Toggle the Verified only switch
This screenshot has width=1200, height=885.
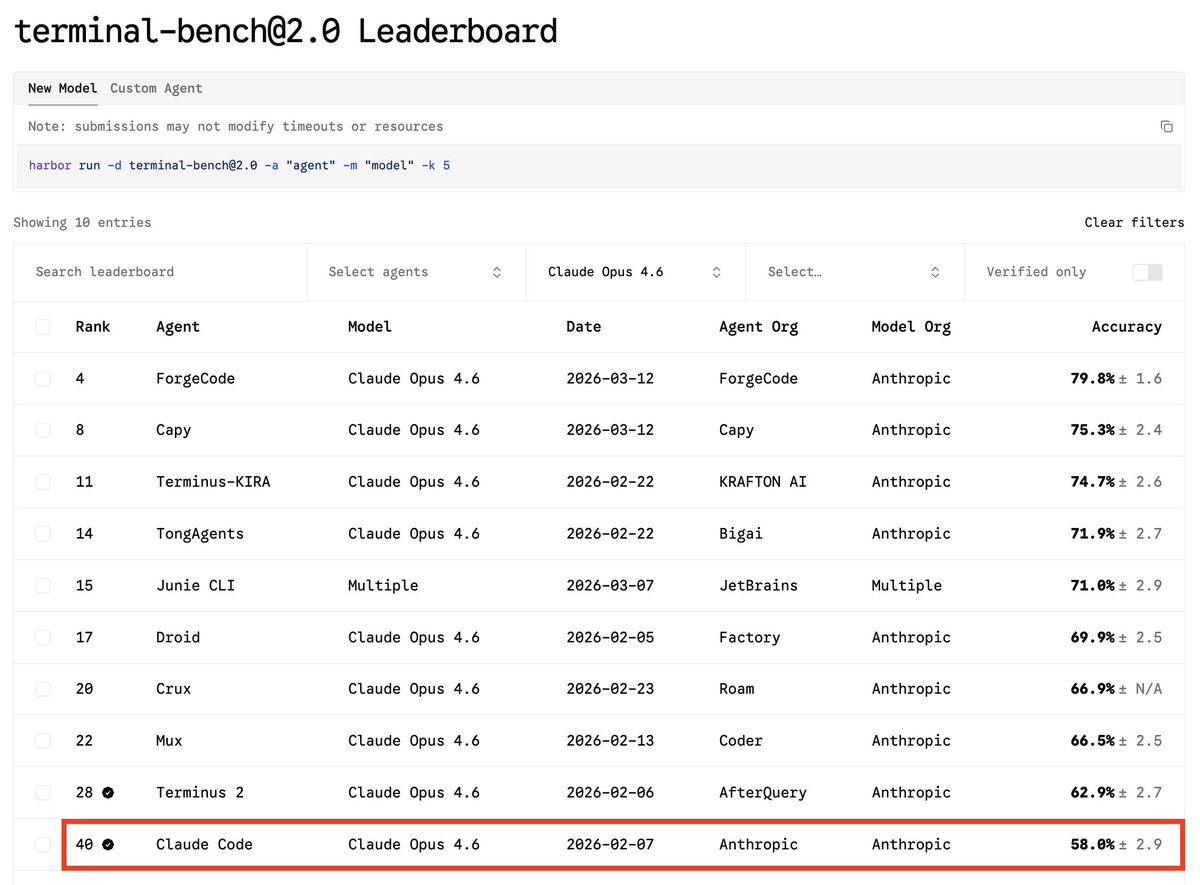(x=1147, y=272)
